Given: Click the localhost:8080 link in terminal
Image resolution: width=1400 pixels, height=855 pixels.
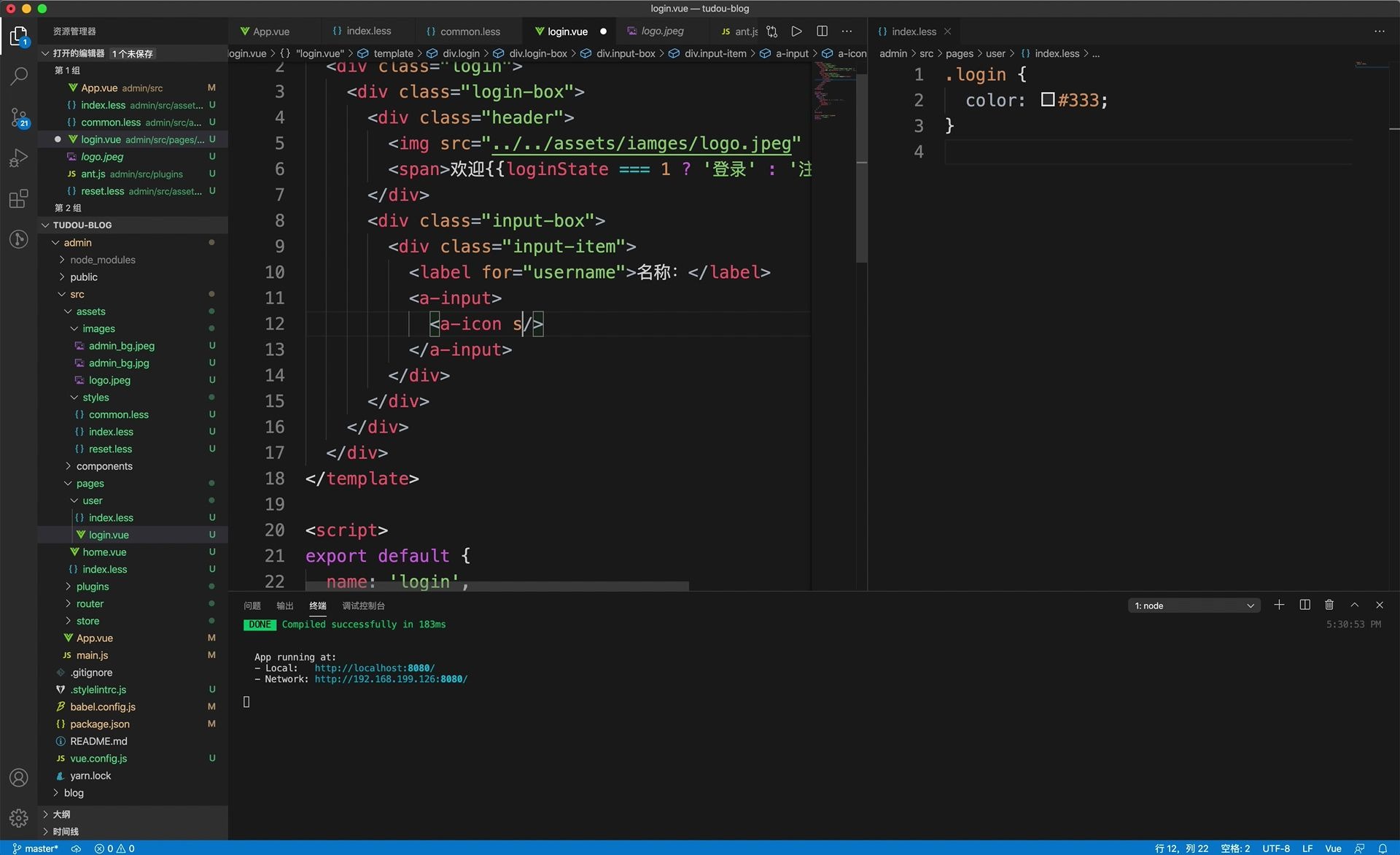Looking at the screenshot, I should pos(373,668).
